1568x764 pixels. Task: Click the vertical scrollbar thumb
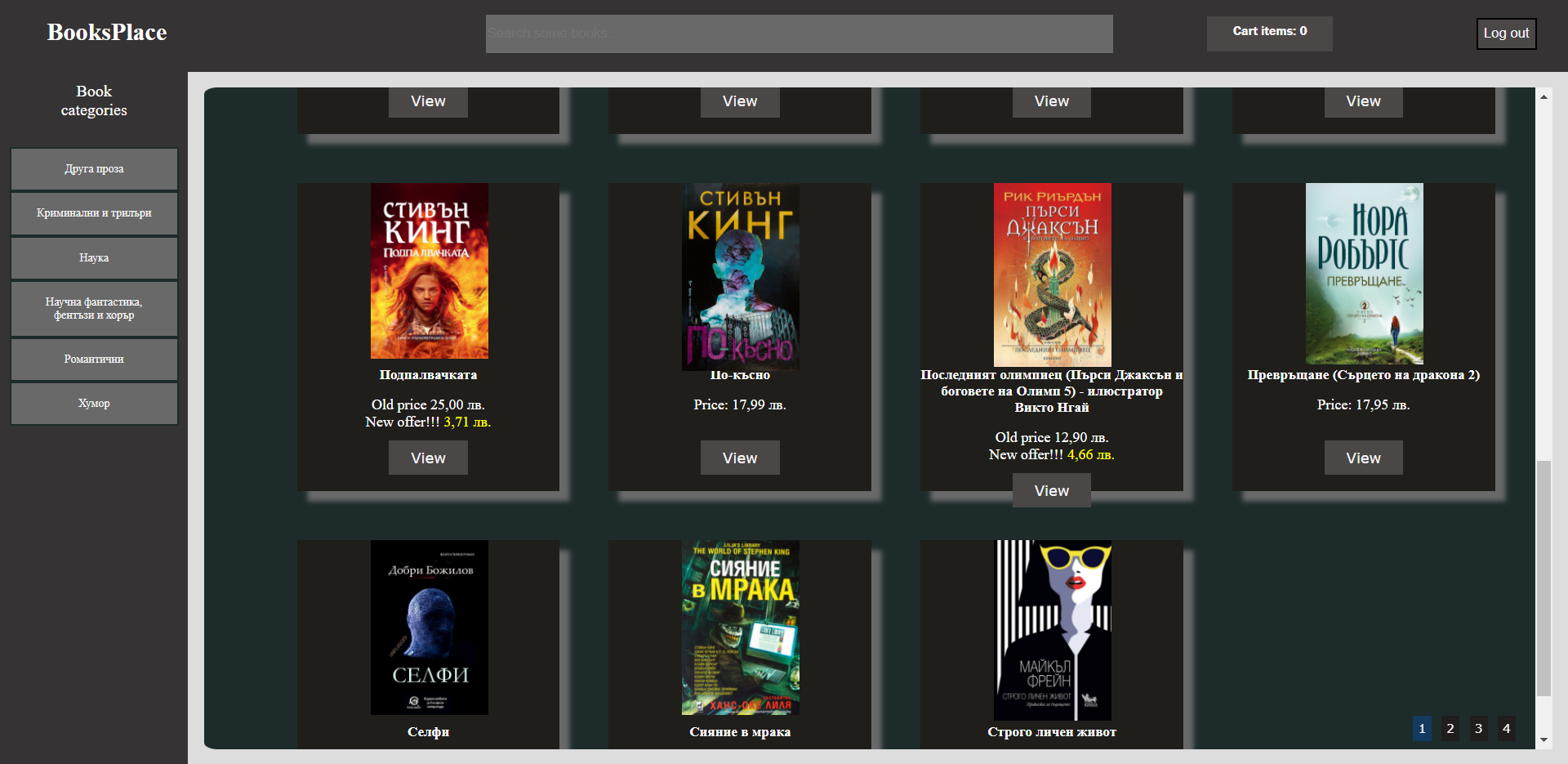[1543, 579]
